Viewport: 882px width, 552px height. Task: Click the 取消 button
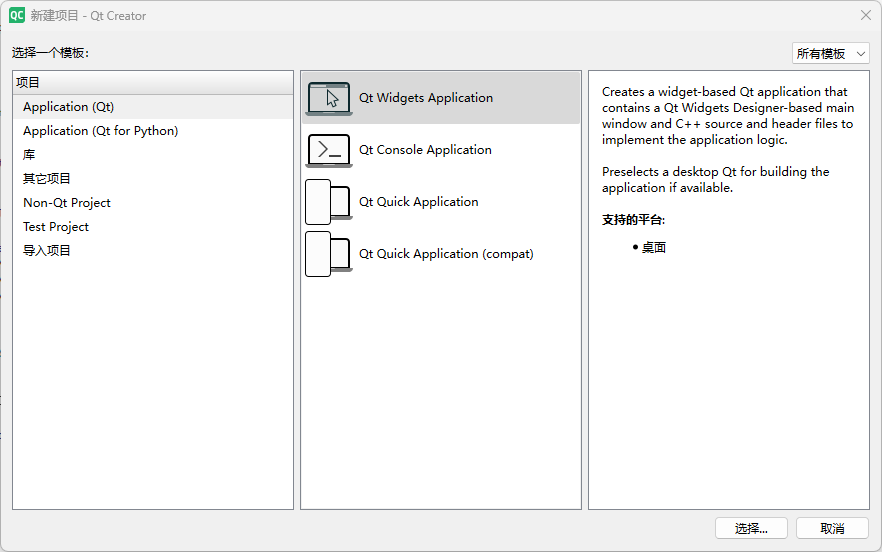(x=832, y=528)
